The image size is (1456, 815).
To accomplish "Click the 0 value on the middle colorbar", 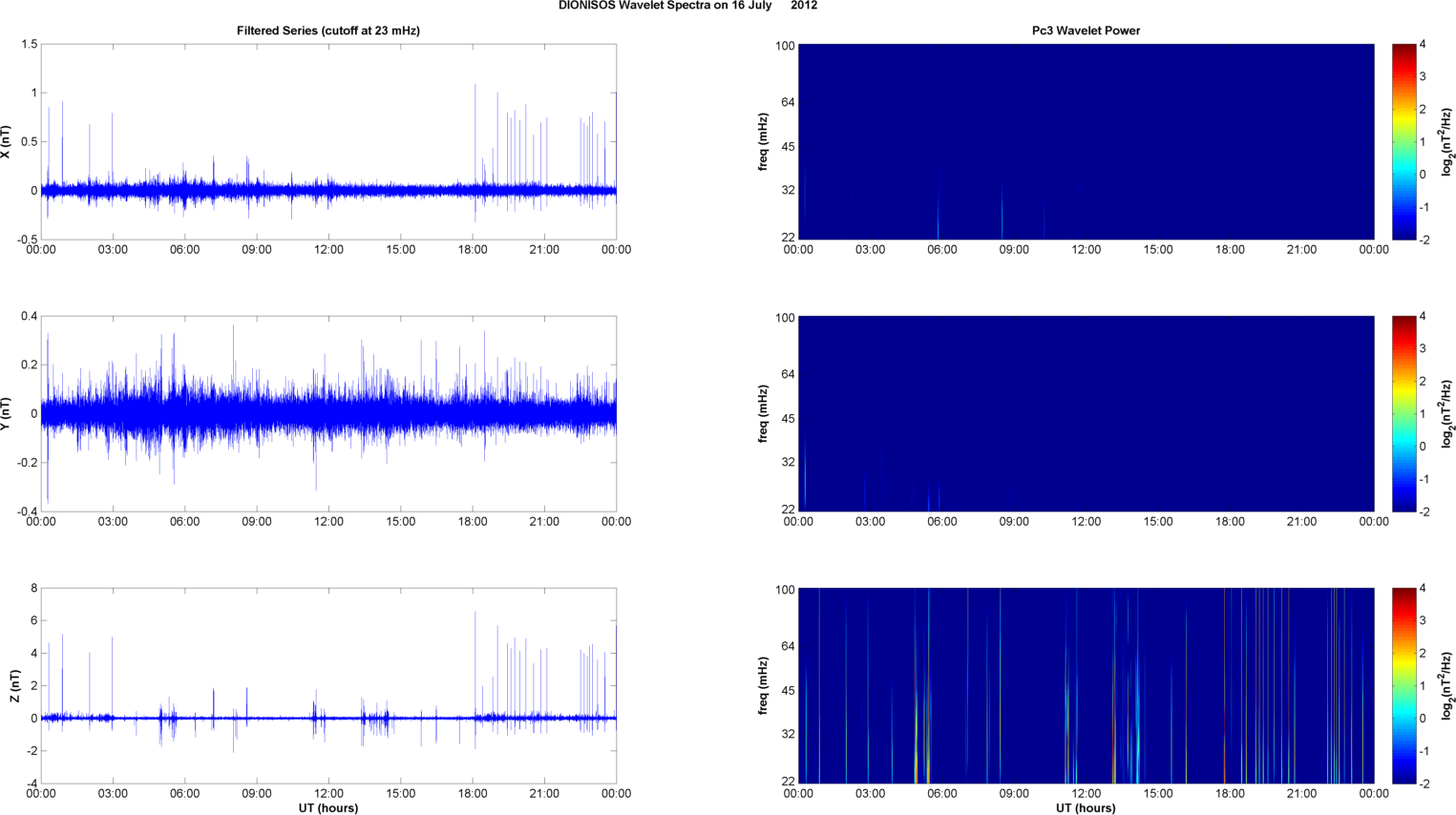I will 1423,447.
